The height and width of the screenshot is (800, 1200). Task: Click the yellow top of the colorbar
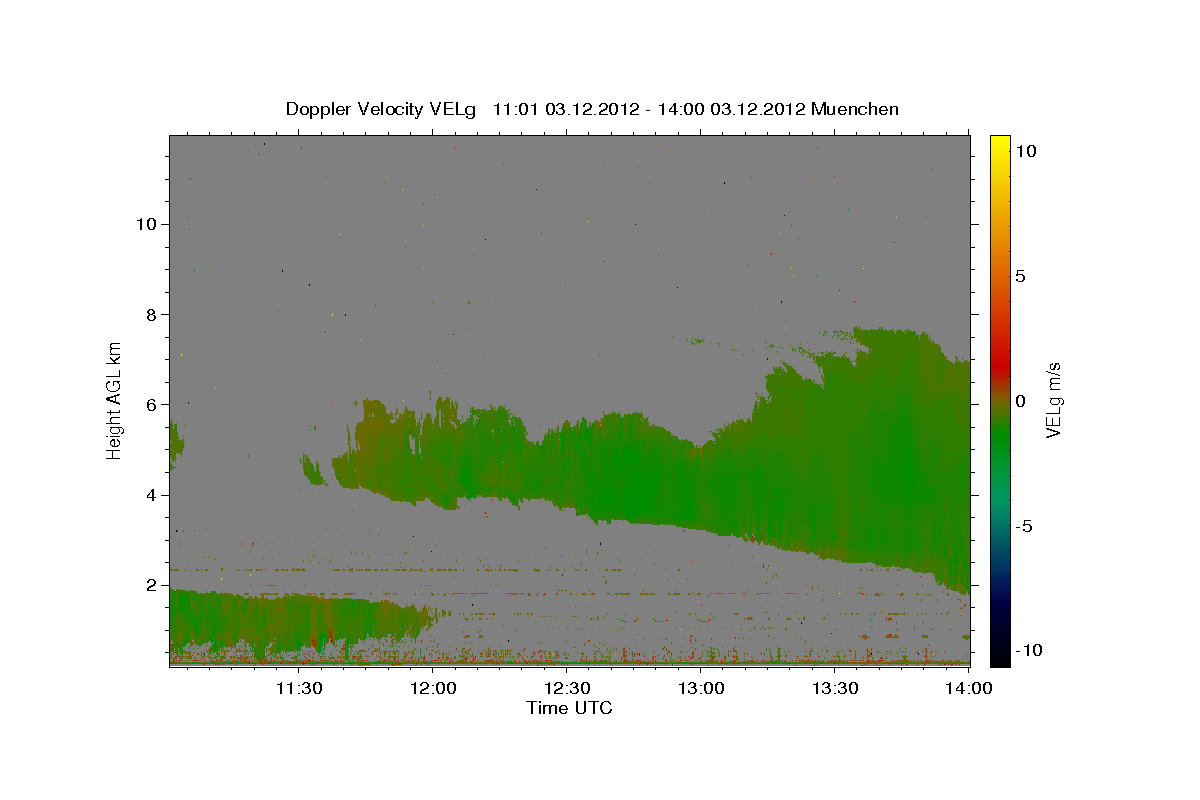[999, 142]
